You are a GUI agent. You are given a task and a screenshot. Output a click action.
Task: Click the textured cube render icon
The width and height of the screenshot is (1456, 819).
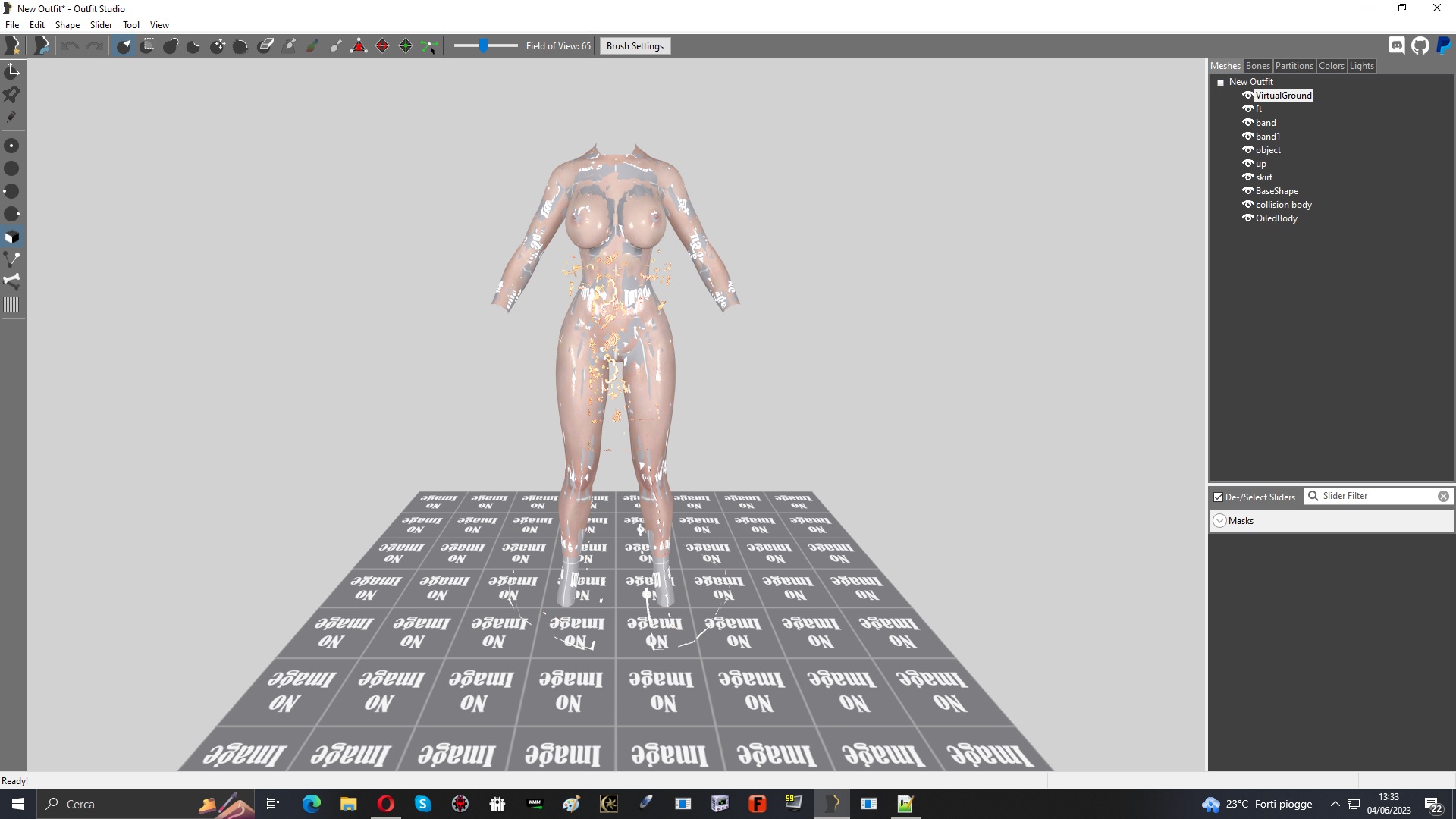(12, 237)
